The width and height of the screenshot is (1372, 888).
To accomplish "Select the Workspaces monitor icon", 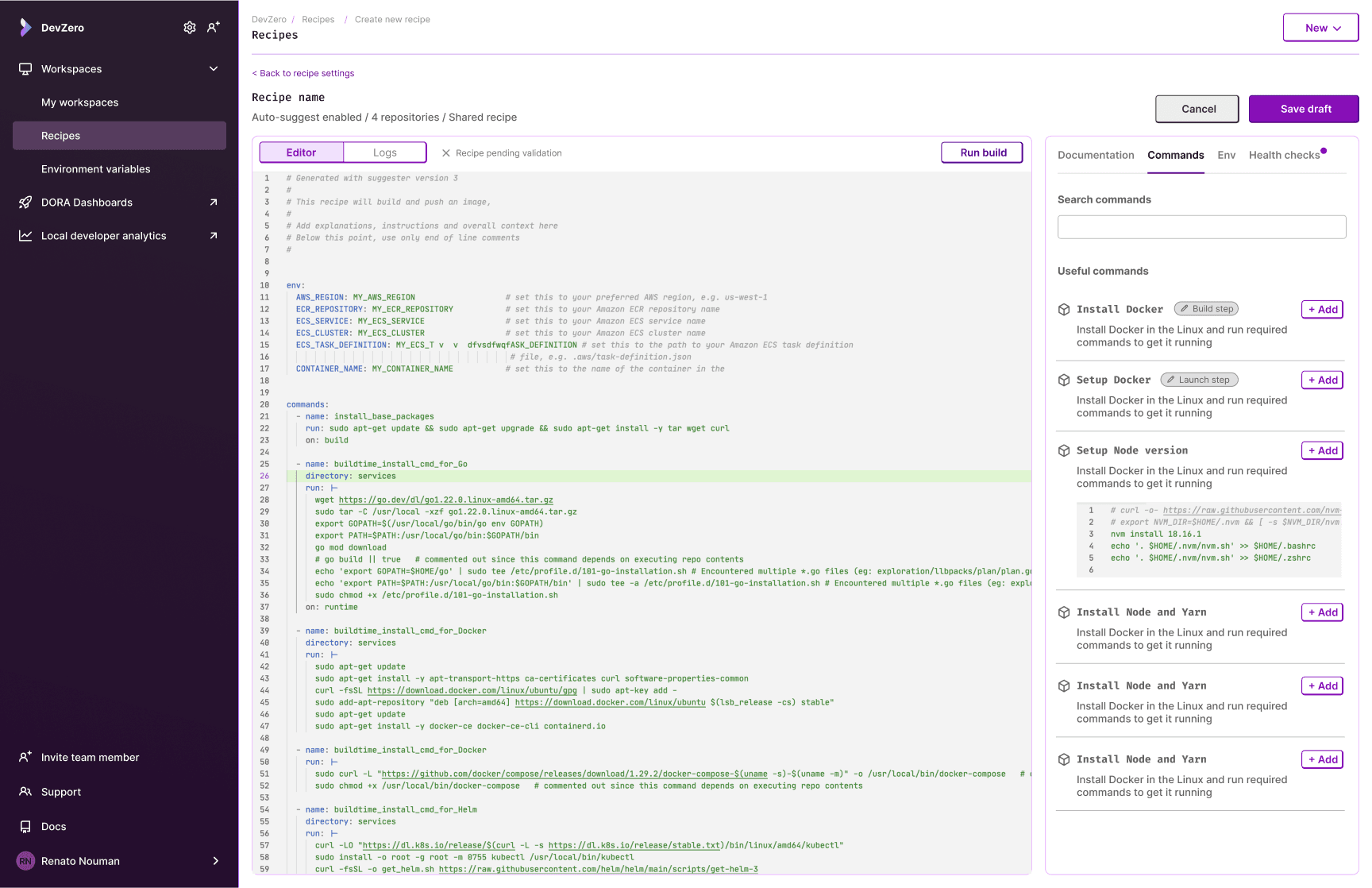I will [25, 68].
